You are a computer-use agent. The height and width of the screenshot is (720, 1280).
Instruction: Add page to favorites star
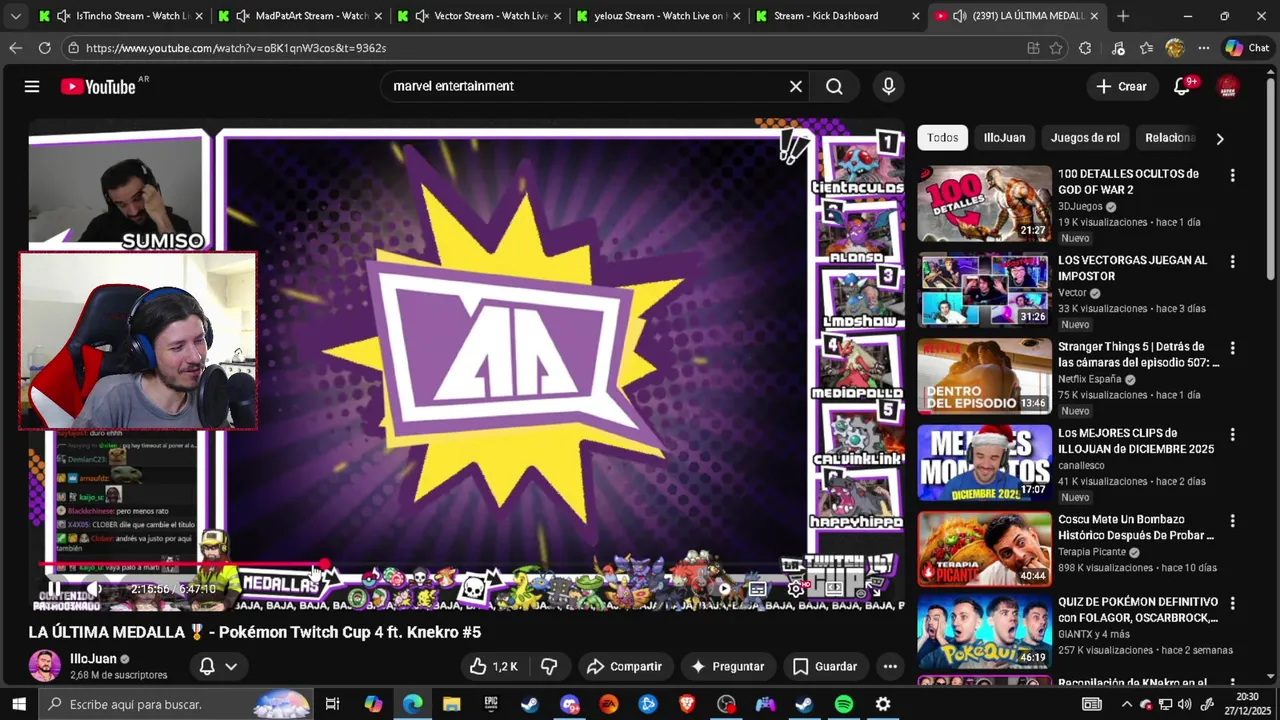tap(1056, 48)
